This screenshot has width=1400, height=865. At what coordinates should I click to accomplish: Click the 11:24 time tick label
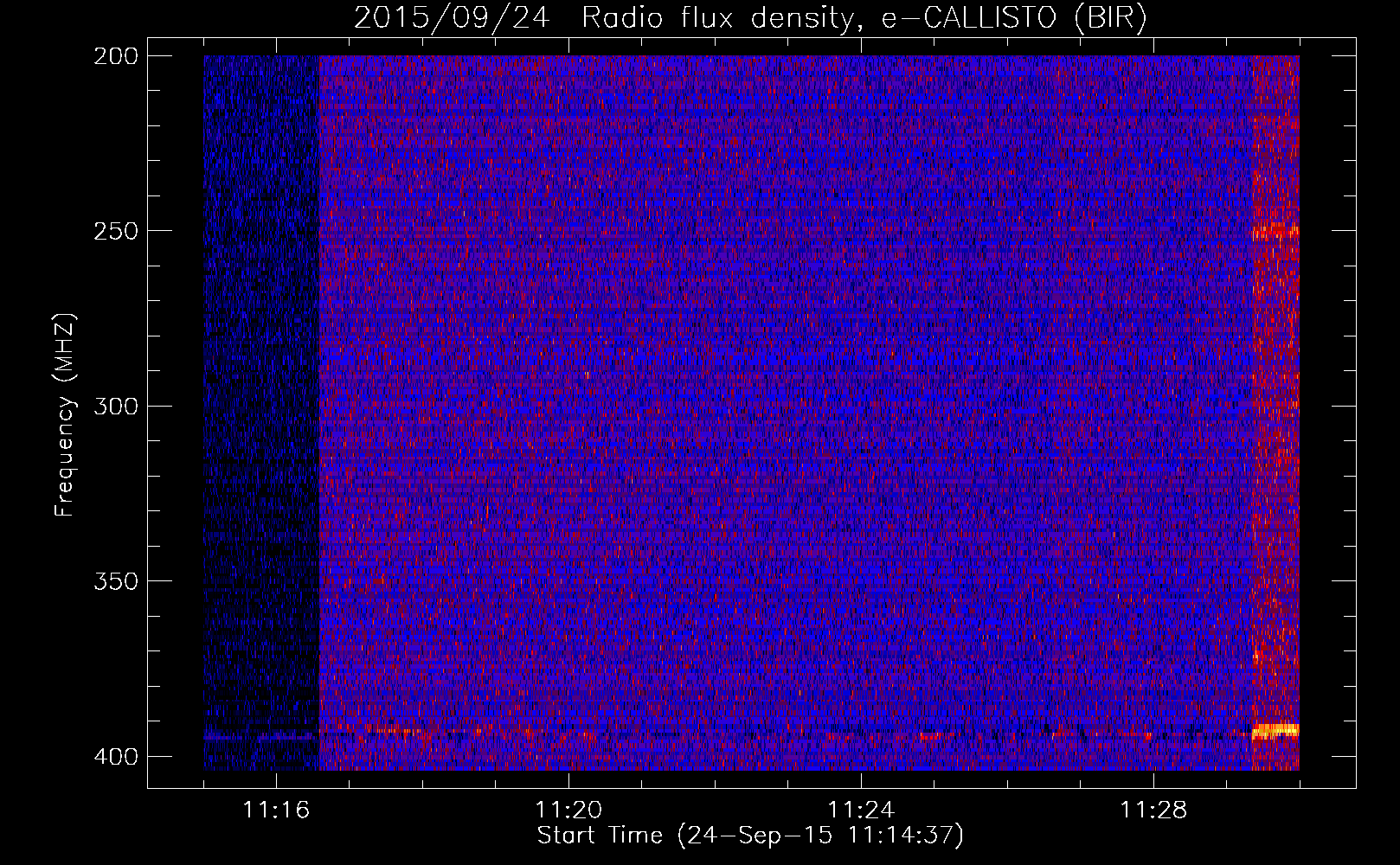861,811
